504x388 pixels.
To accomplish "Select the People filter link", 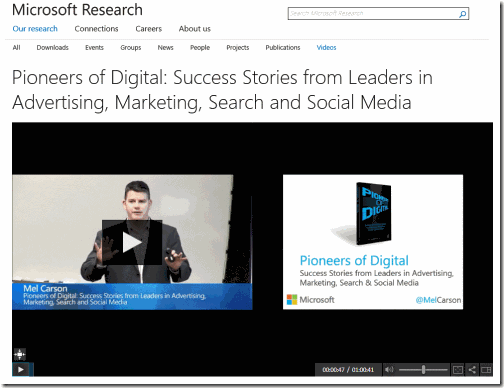I will (200, 47).
